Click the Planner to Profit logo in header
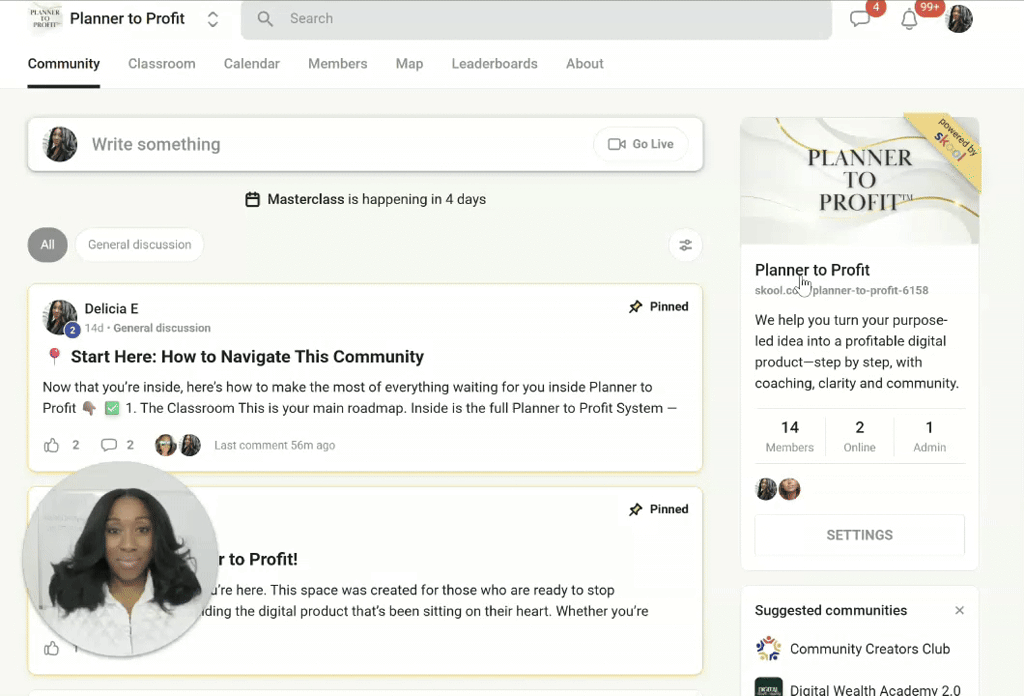 pos(45,18)
